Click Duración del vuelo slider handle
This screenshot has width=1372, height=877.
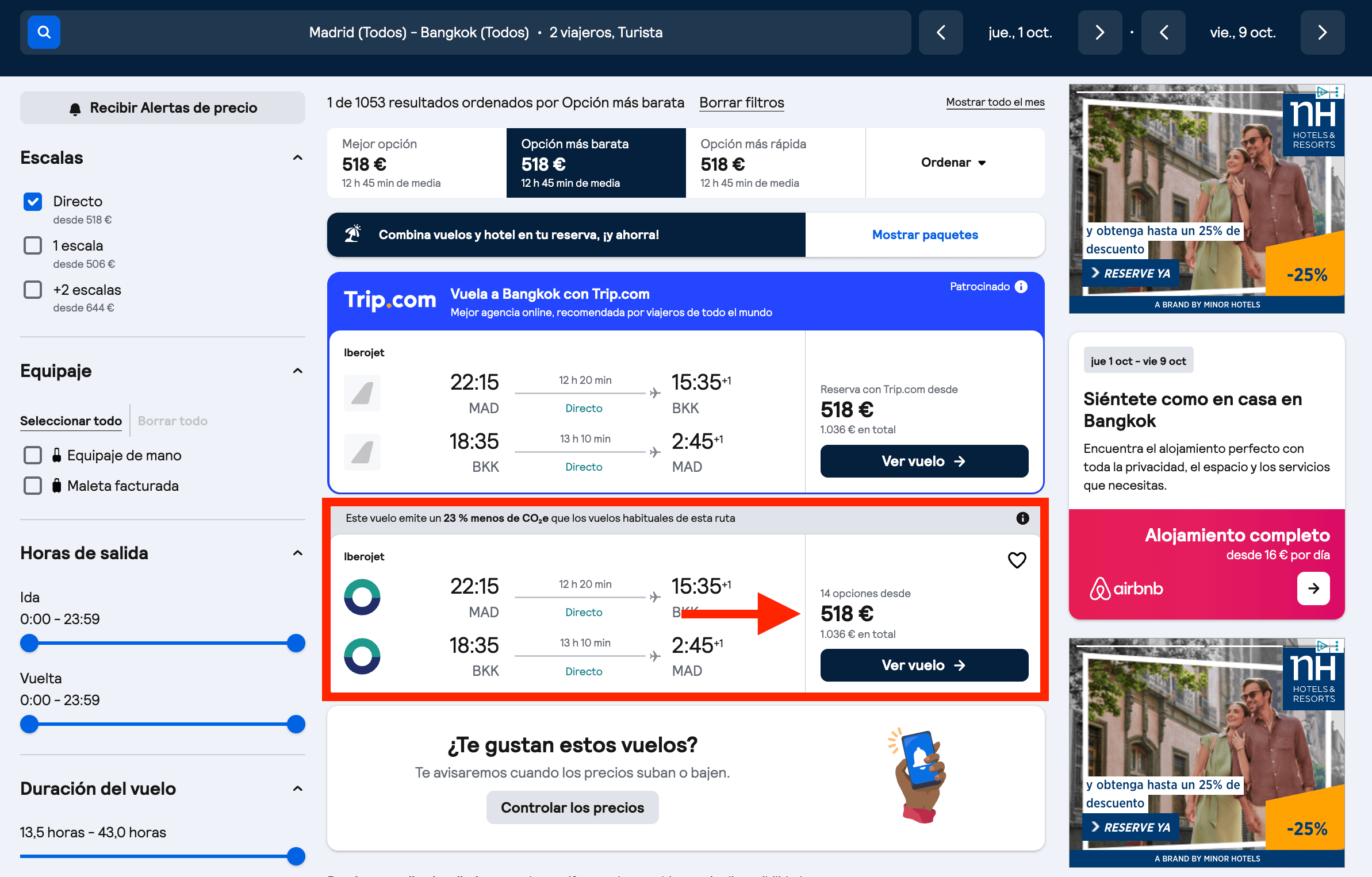tap(296, 856)
